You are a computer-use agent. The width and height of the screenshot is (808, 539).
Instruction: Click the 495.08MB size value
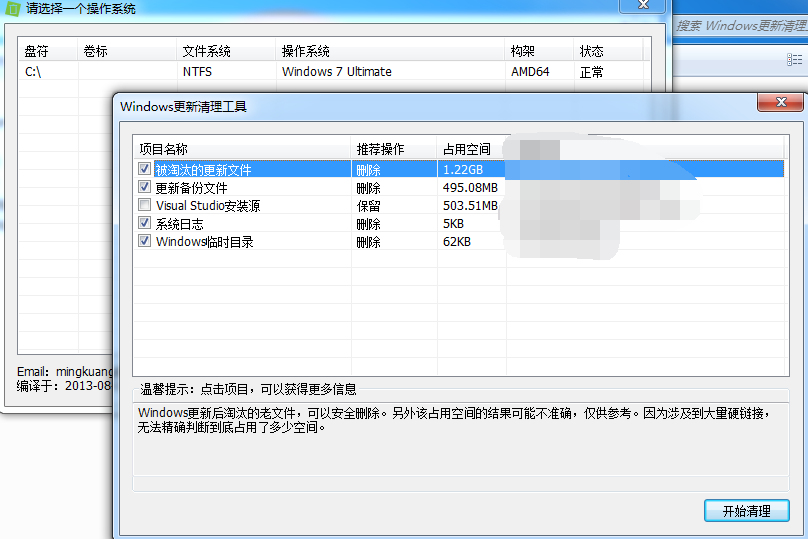(470, 188)
